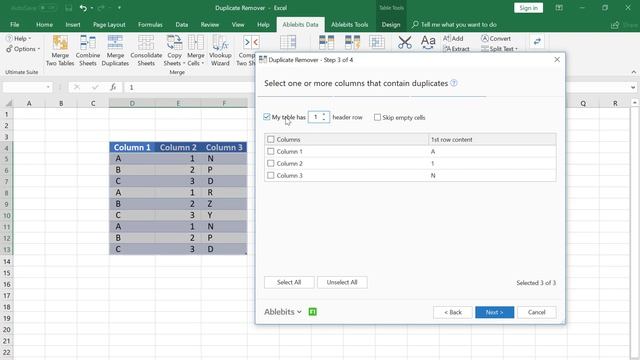This screenshot has height=360, width=640.
Task: Click the table icon partly hidden by dialog title
Action: click(x=288, y=42)
